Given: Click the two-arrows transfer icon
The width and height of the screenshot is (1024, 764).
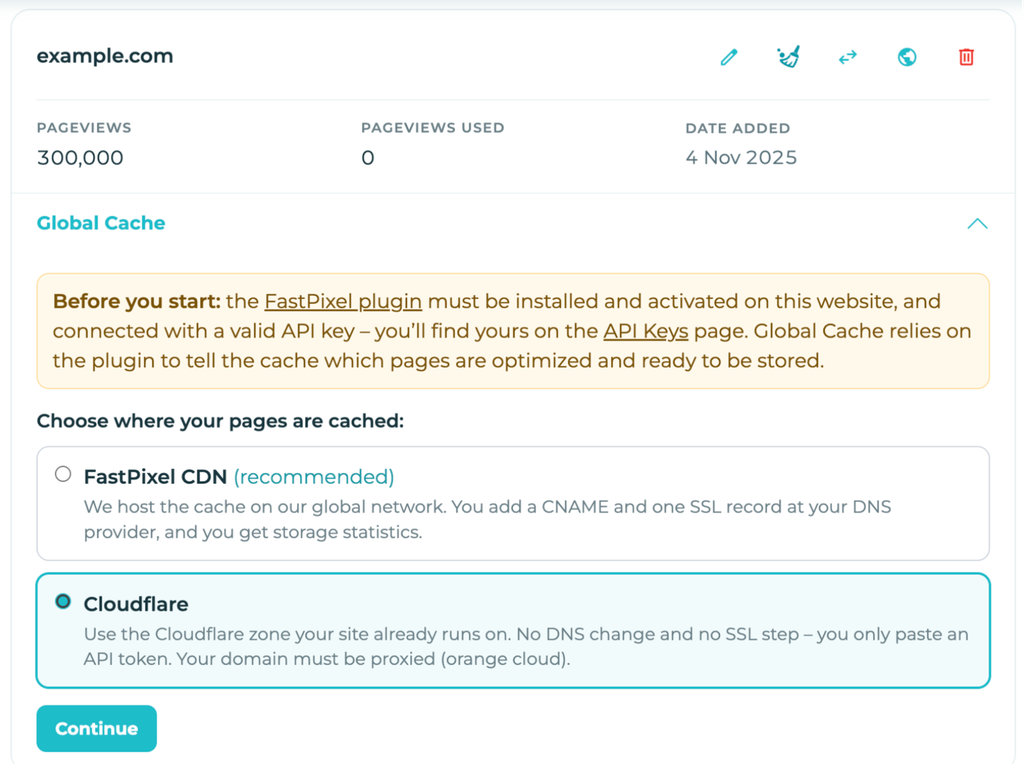Looking at the screenshot, I should tap(848, 57).
